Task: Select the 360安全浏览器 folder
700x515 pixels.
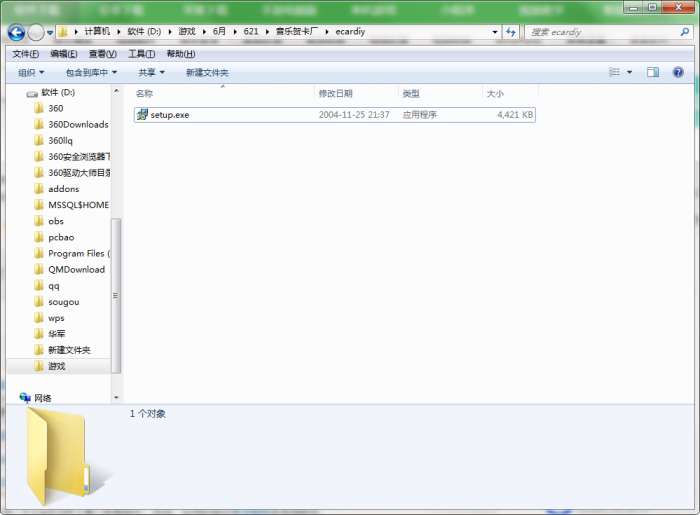Action: [x=79, y=157]
